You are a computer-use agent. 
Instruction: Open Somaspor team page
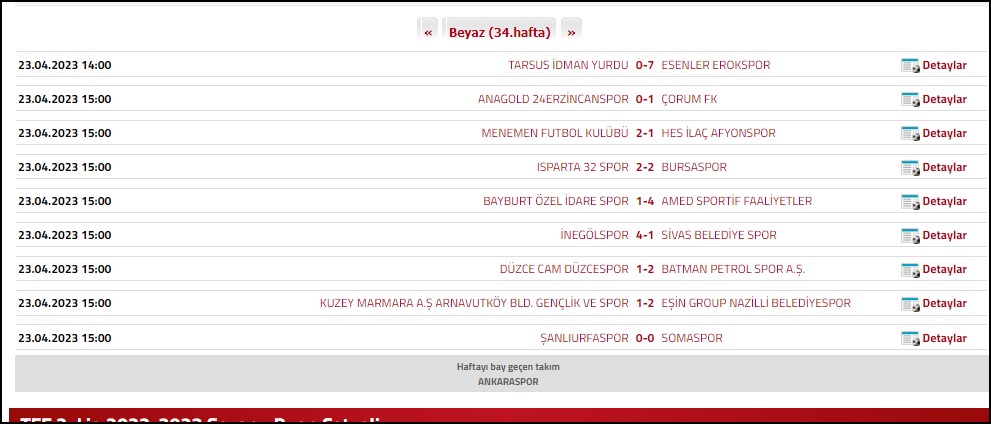point(691,338)
